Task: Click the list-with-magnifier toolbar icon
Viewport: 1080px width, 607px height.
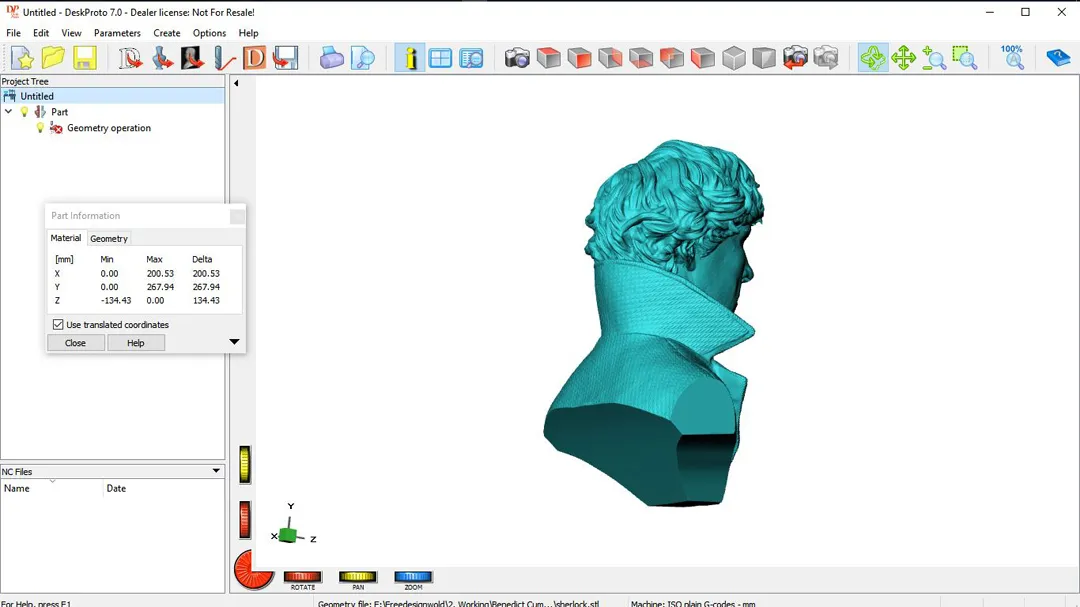Action: [471, 59]
